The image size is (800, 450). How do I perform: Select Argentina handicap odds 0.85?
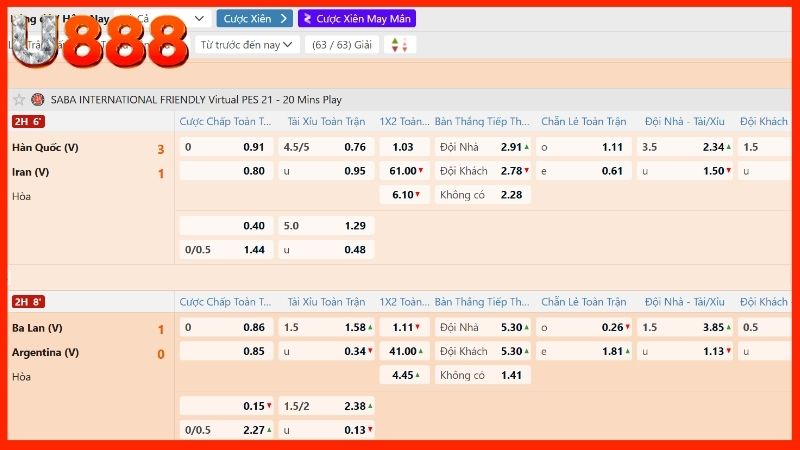tap(227, 351)
